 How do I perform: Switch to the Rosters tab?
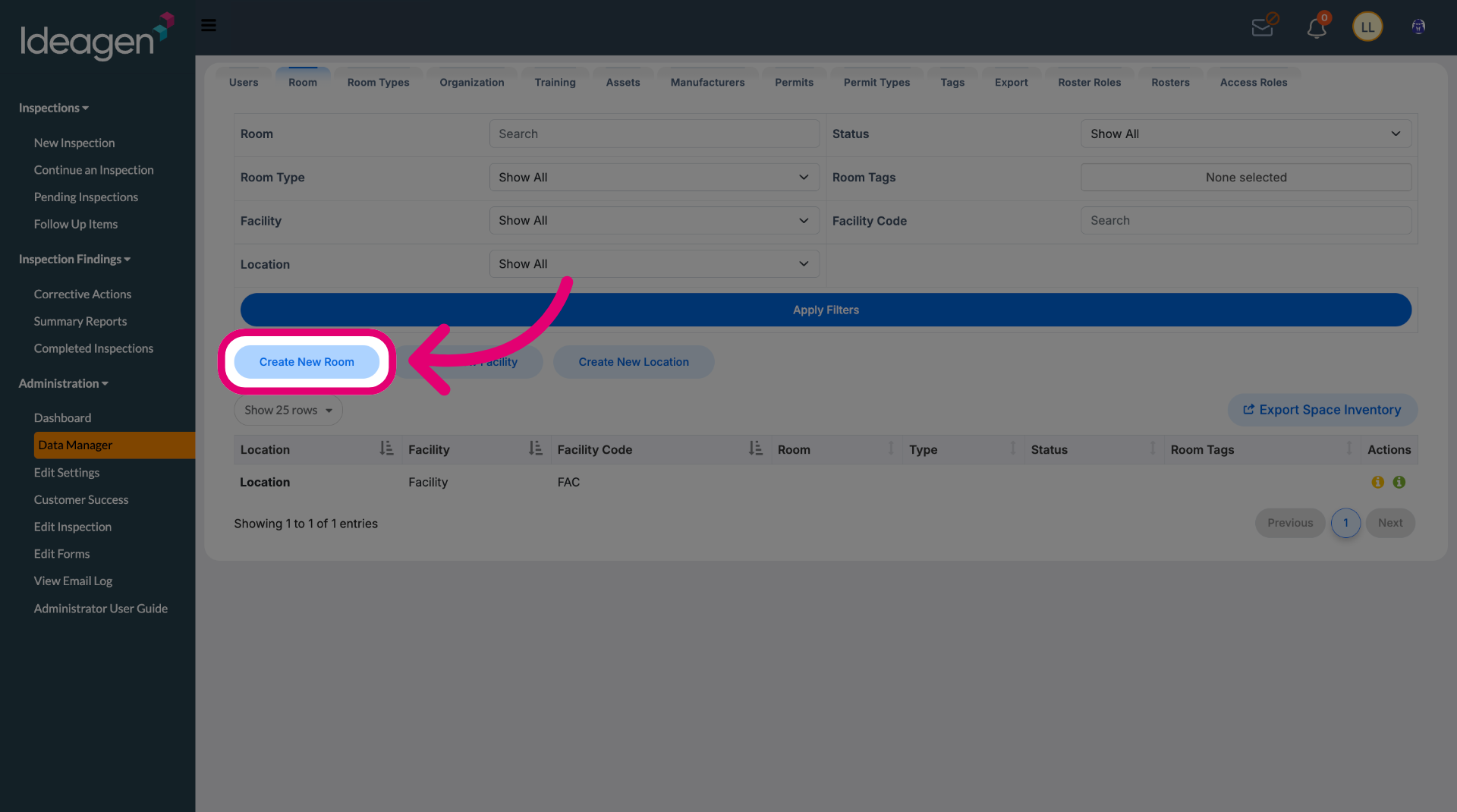pos(1171,82)
